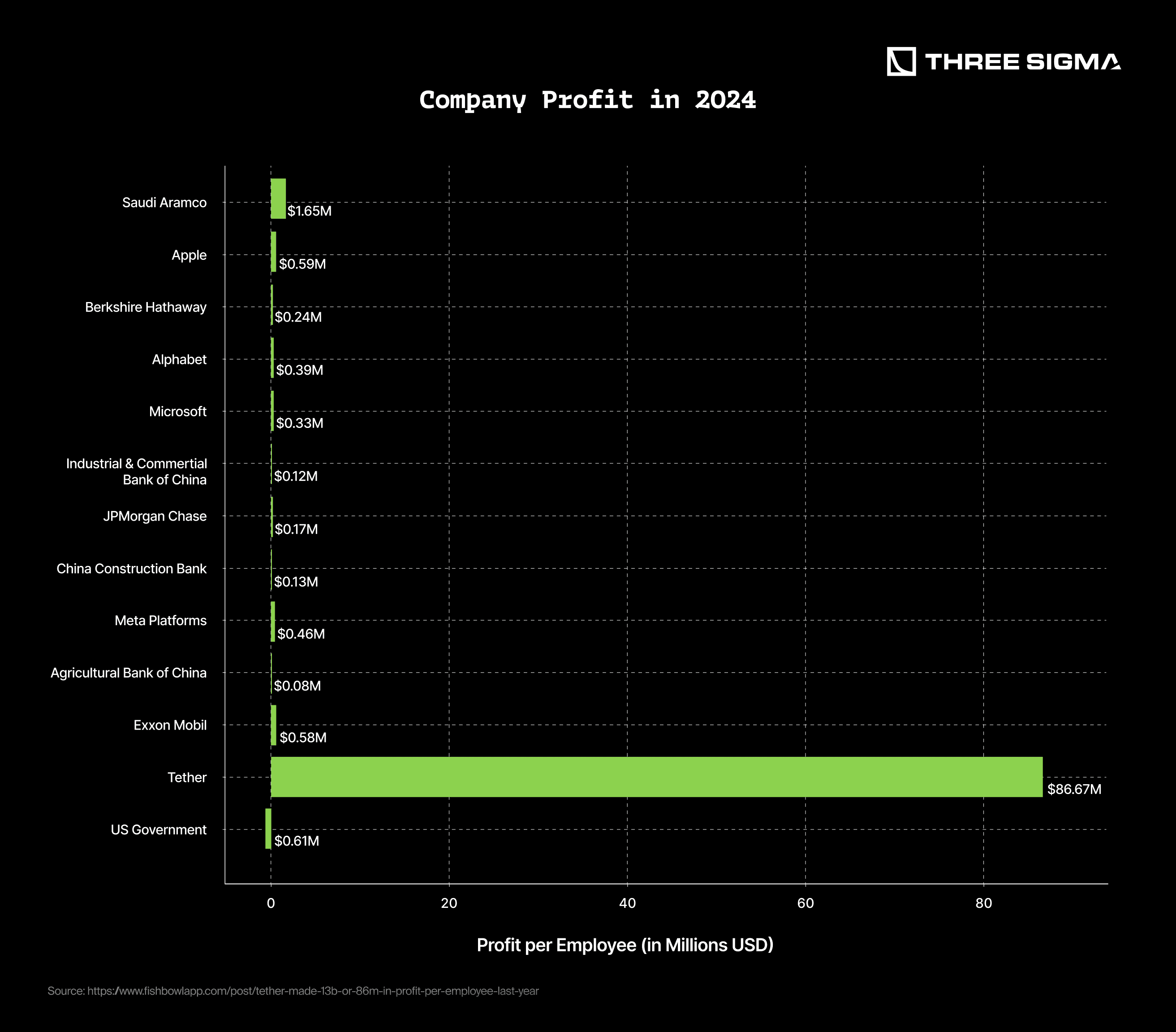Click the 40 tick on x-axis

[x=627, y=903]
